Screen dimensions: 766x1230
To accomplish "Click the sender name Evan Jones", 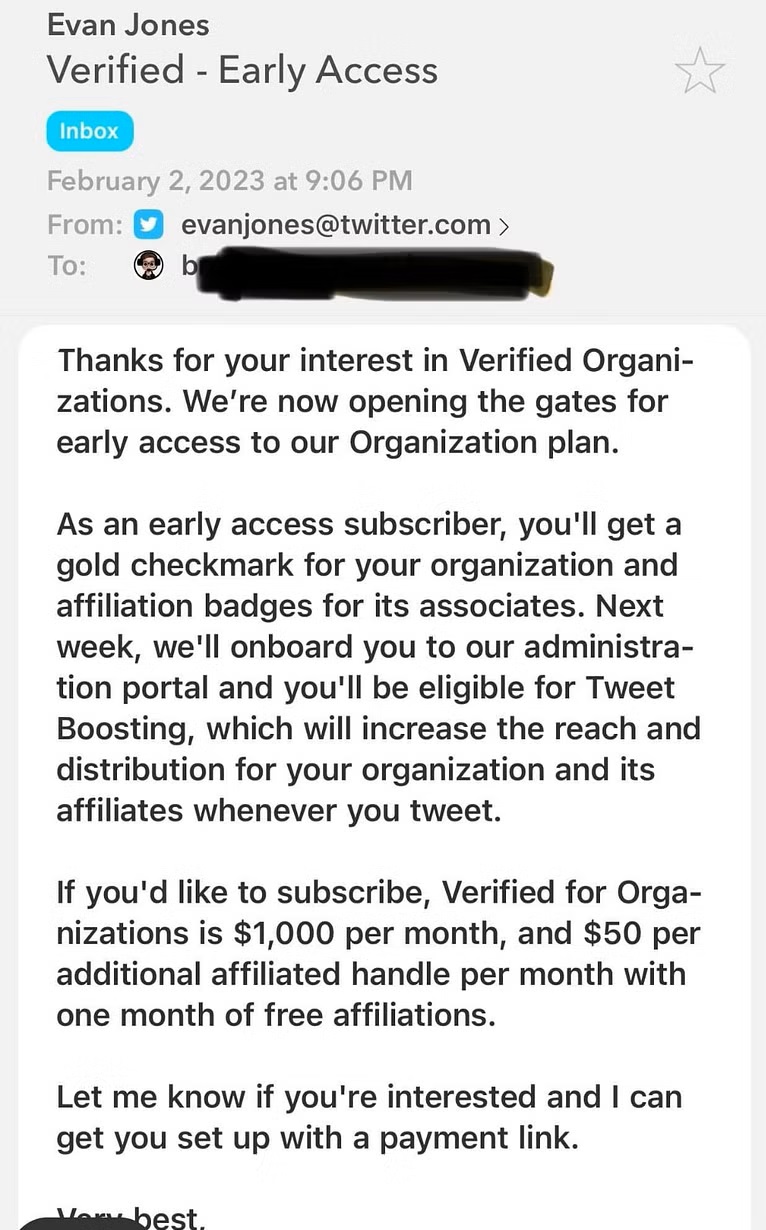I will coord(128,23).
